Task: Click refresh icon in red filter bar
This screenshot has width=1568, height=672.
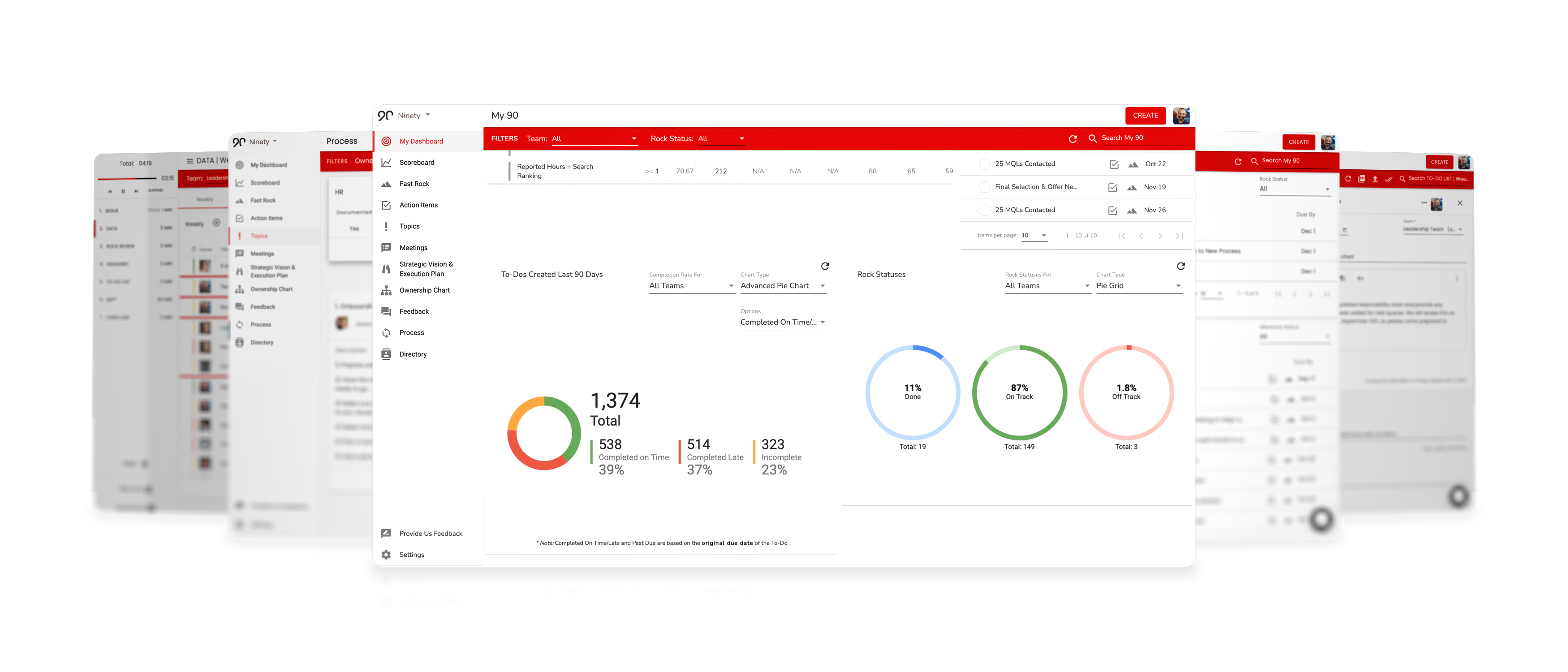Action: point(1073,139)
